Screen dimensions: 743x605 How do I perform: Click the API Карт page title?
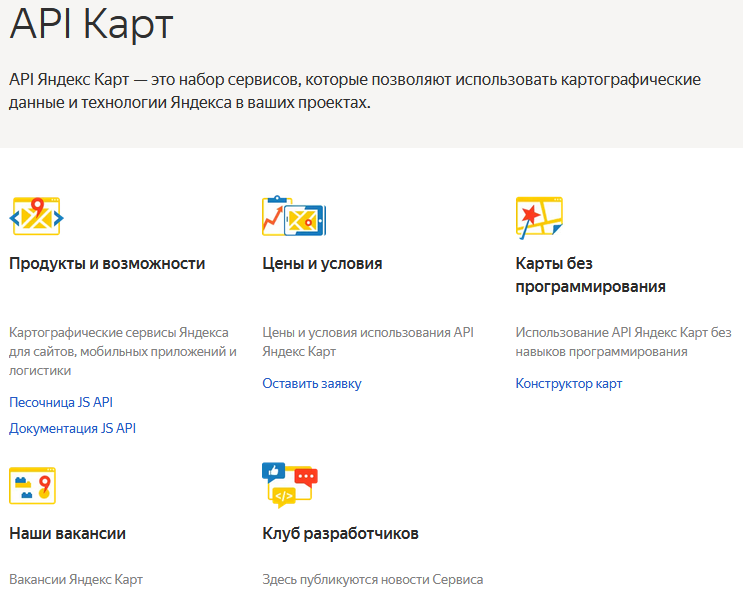click(91, 23)
